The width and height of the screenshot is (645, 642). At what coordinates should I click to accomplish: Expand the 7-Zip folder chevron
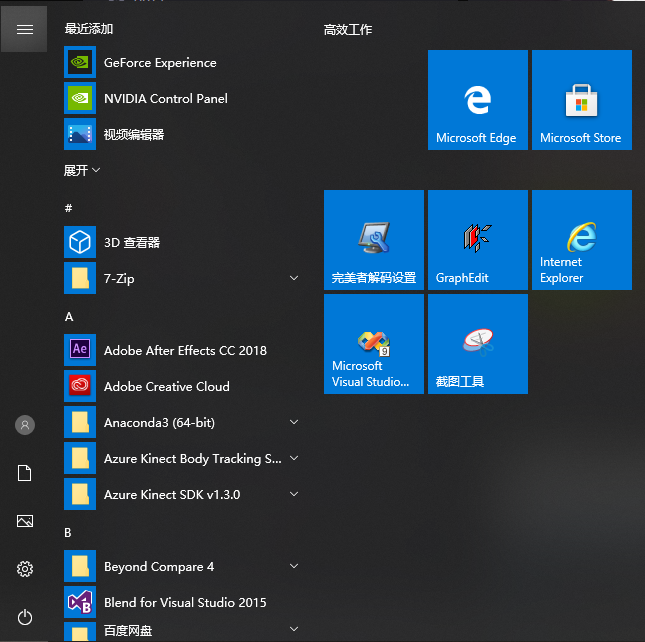(x=294, y=278)
